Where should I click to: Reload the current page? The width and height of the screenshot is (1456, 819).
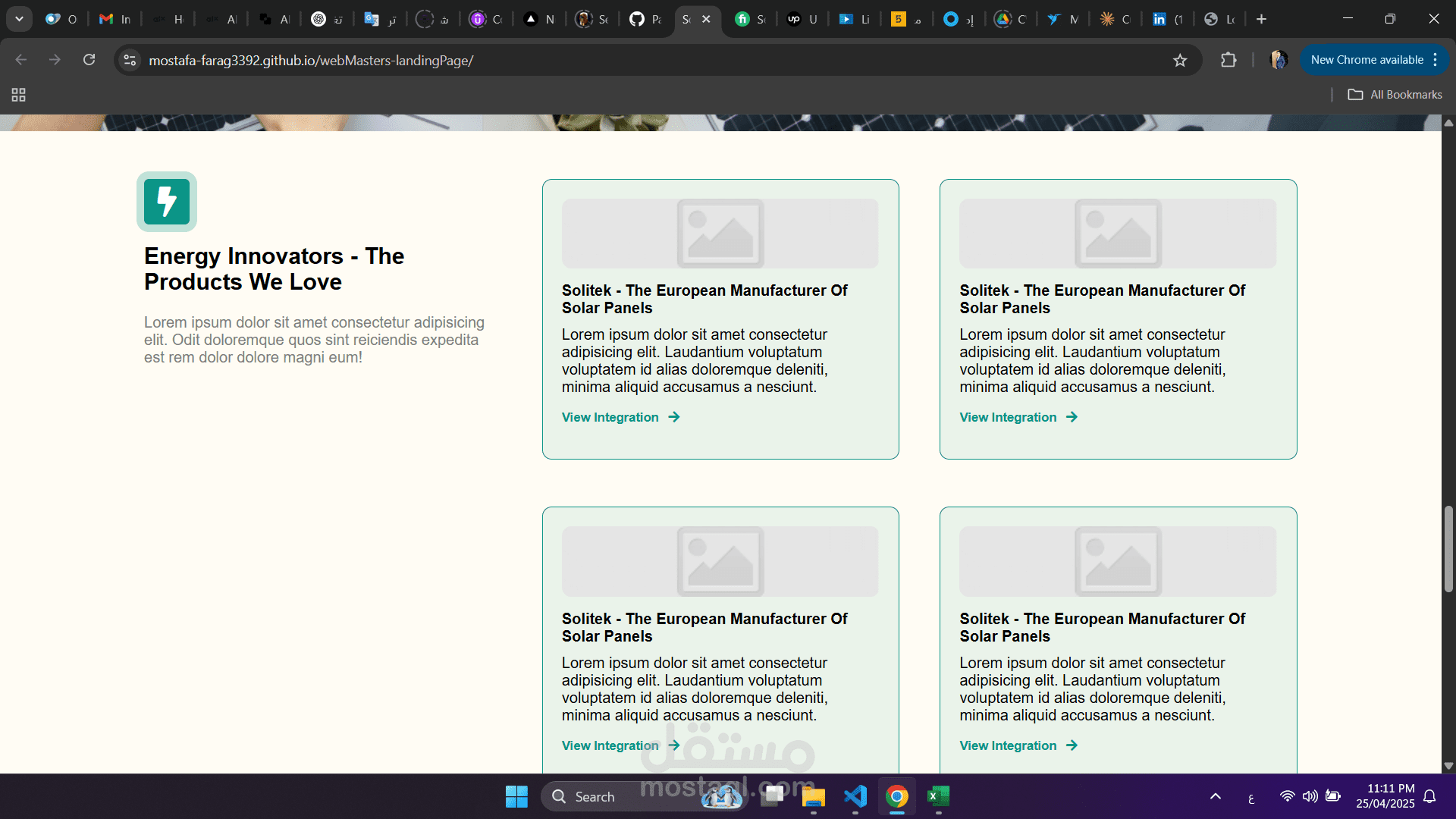[89, 60]
